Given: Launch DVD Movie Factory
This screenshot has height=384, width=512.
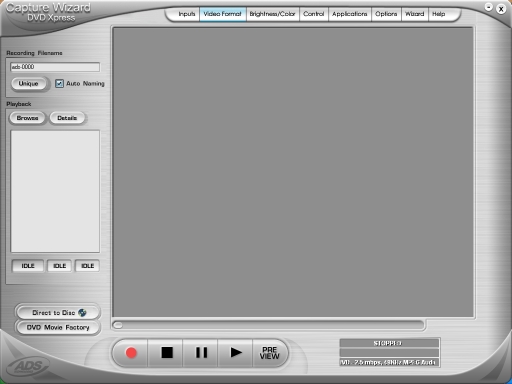Looking at the screenshot, I should [x=58, y=327].
